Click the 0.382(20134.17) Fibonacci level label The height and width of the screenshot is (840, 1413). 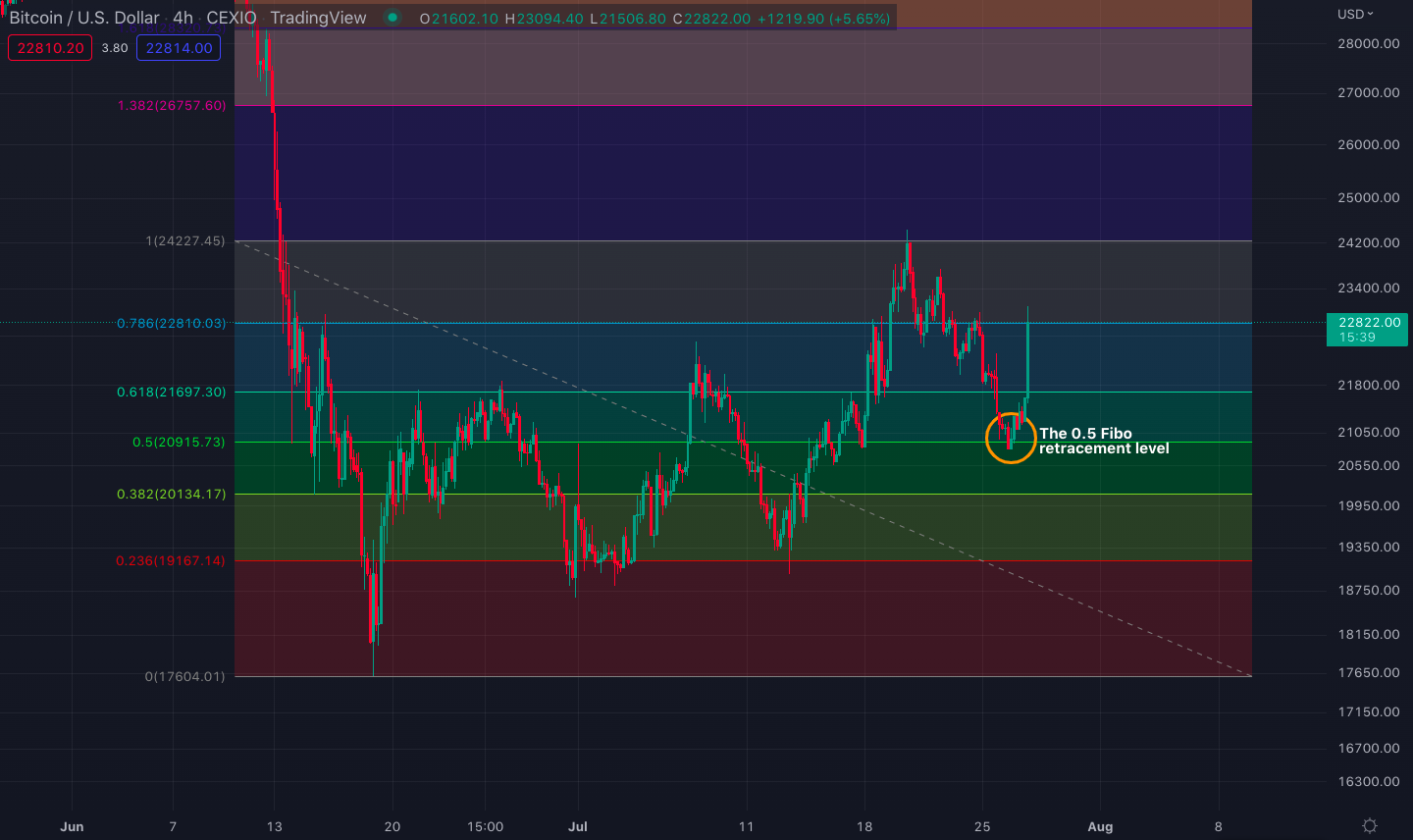[172, 494]
